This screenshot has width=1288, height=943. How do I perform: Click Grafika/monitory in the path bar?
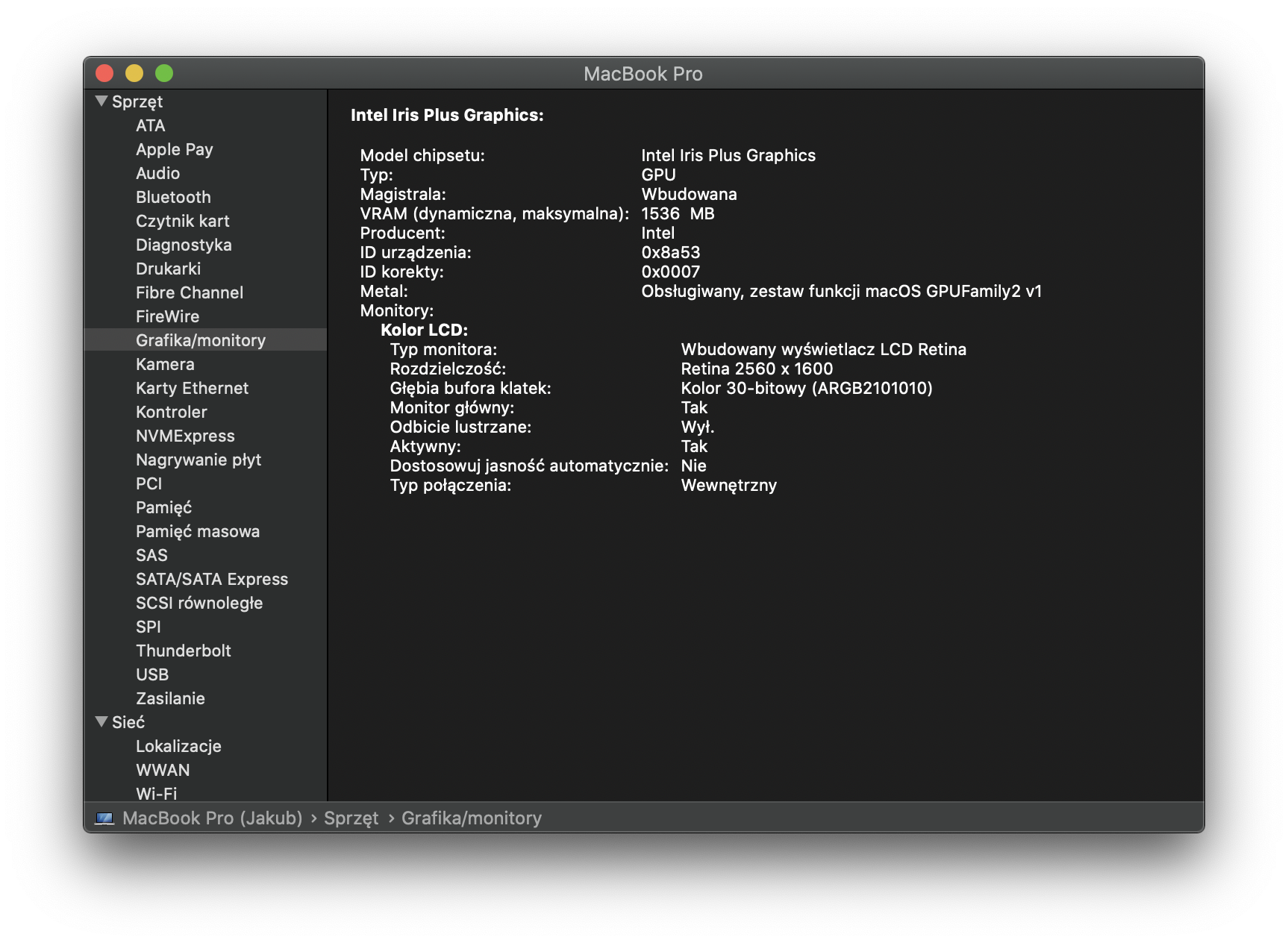coord(472,818)
